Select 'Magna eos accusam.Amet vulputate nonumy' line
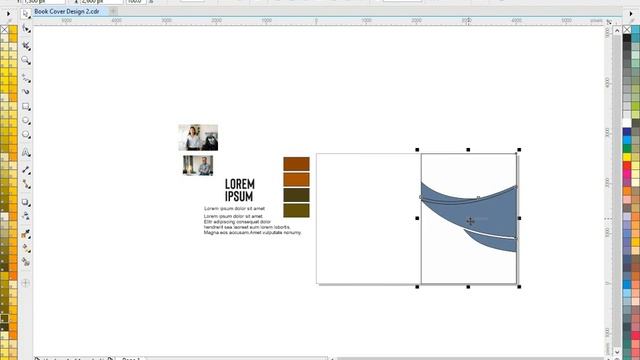The height and width of the screenshot is (360, 640). (x=252, y=232)
